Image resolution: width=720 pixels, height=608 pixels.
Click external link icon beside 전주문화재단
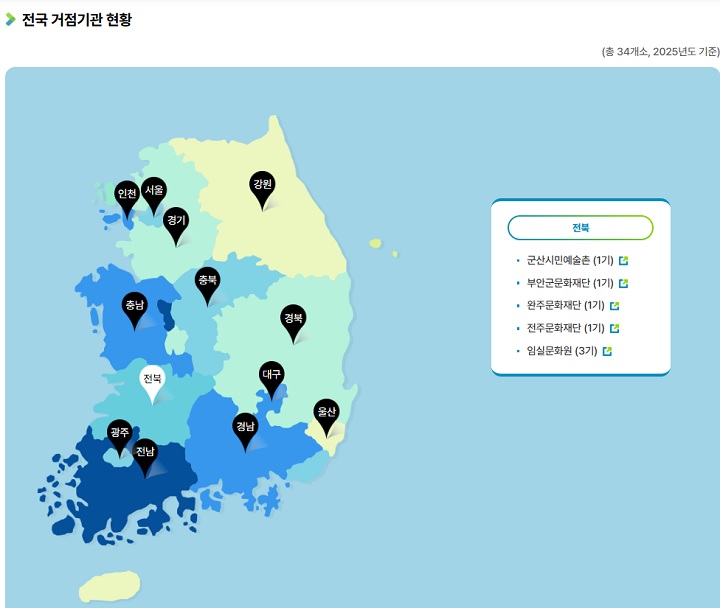pos(615,328)
